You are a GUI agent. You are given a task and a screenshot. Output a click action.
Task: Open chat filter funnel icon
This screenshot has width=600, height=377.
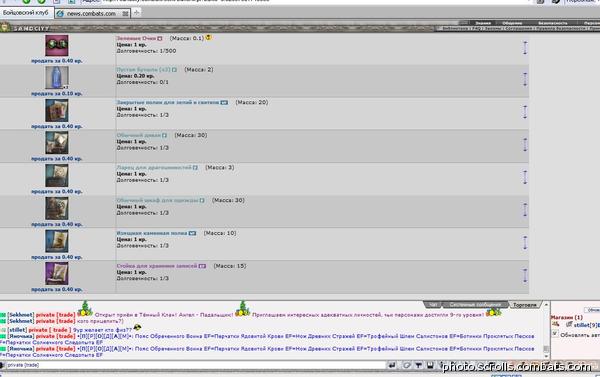[419, 366]
